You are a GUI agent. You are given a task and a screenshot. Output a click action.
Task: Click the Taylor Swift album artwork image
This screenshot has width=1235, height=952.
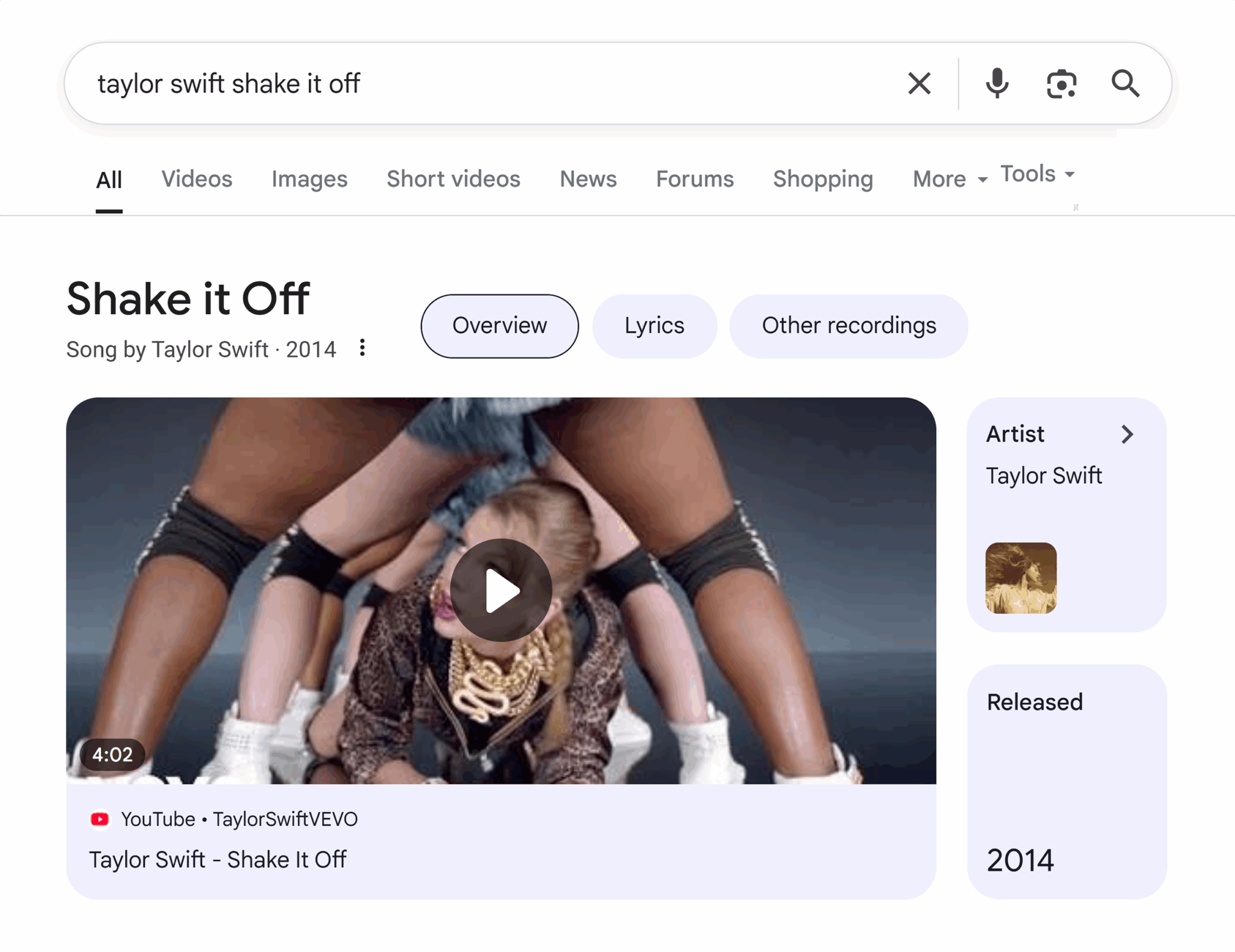1020,578
